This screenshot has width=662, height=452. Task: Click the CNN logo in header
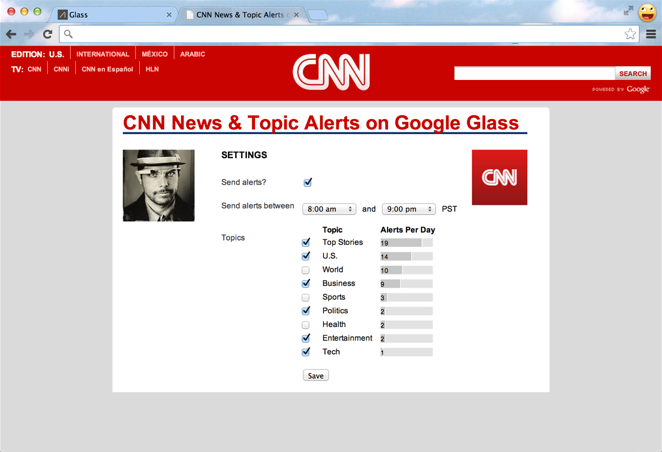pos(331,72)
